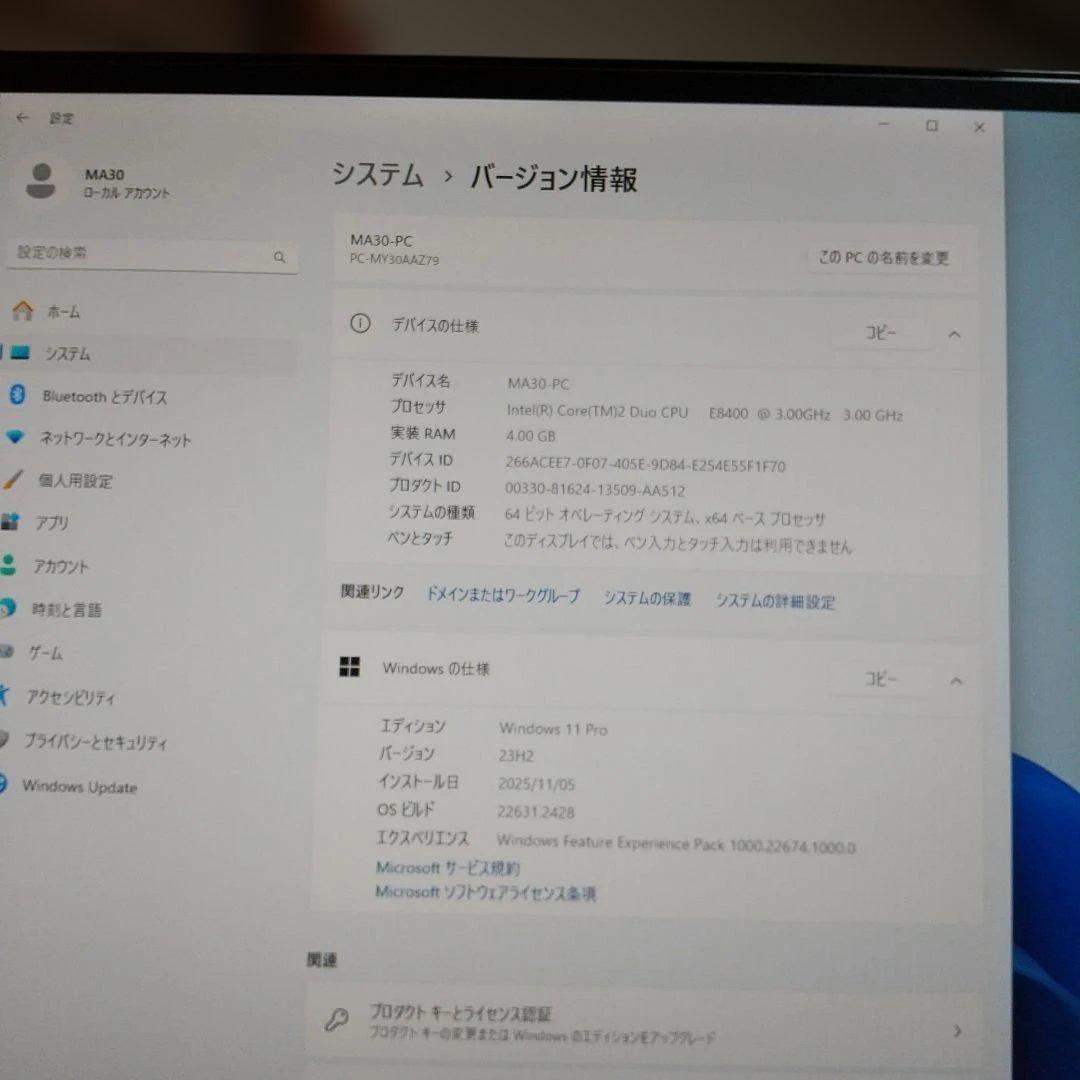This screenshot has height=1080, width=1080.
Task: Click the Windows logo in Windows specifications
Action: pos(349,666)
